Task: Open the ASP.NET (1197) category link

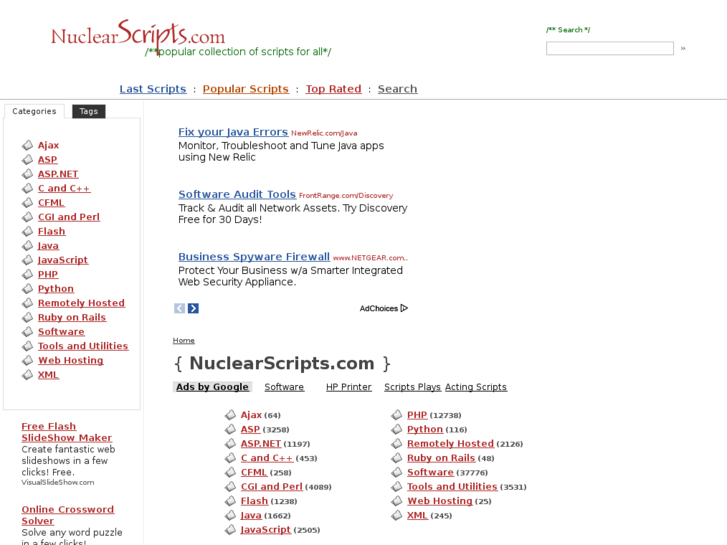Action: click(x=261, y=443)
